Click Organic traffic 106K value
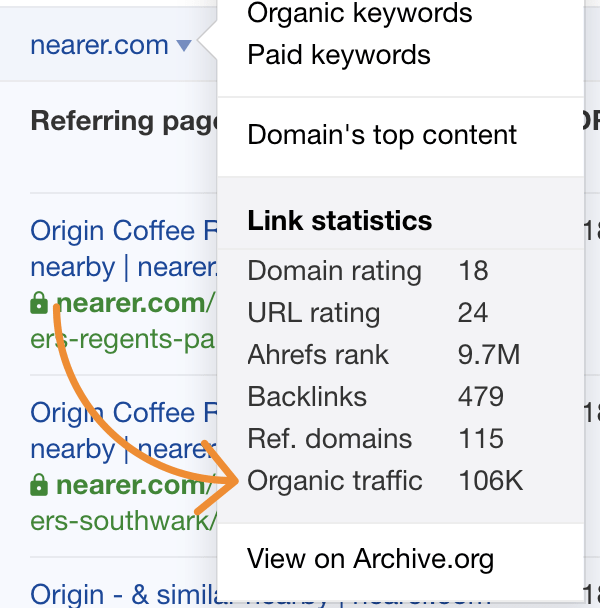Viewport: 600px width, 608px height. point(490,481)
